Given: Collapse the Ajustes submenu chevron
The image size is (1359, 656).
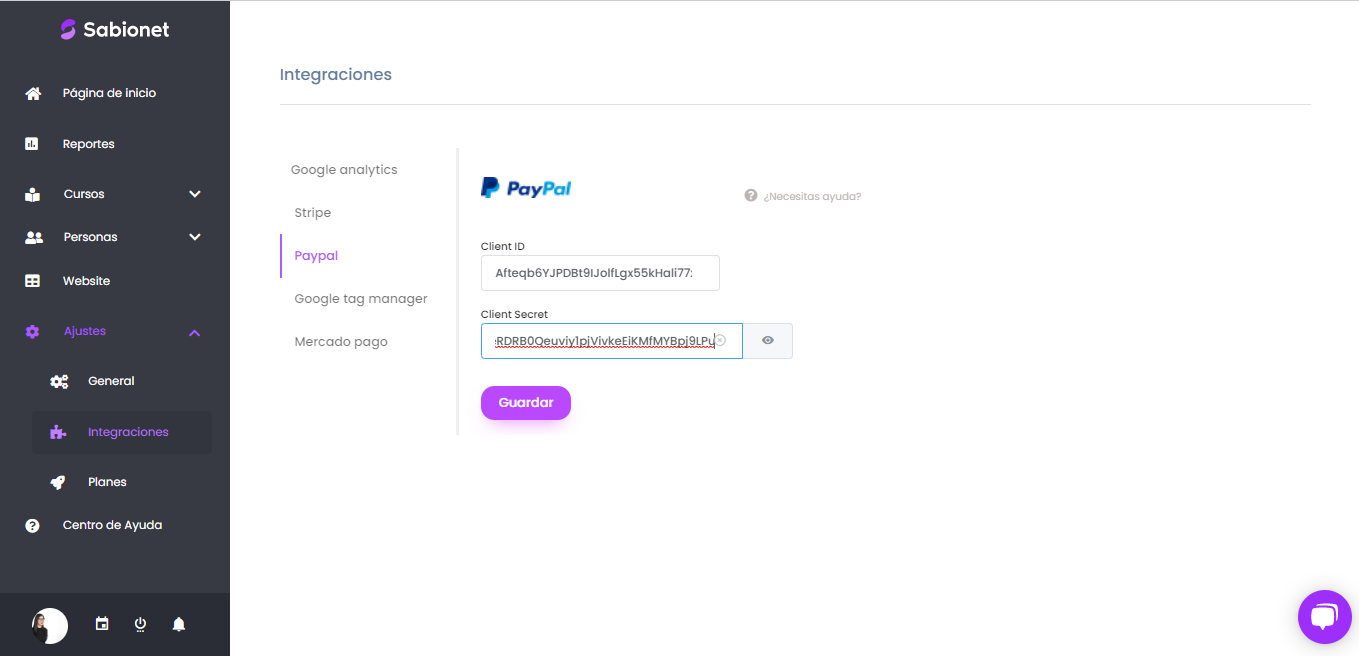Looking at the screenshot, I should [x=195, y=332].
